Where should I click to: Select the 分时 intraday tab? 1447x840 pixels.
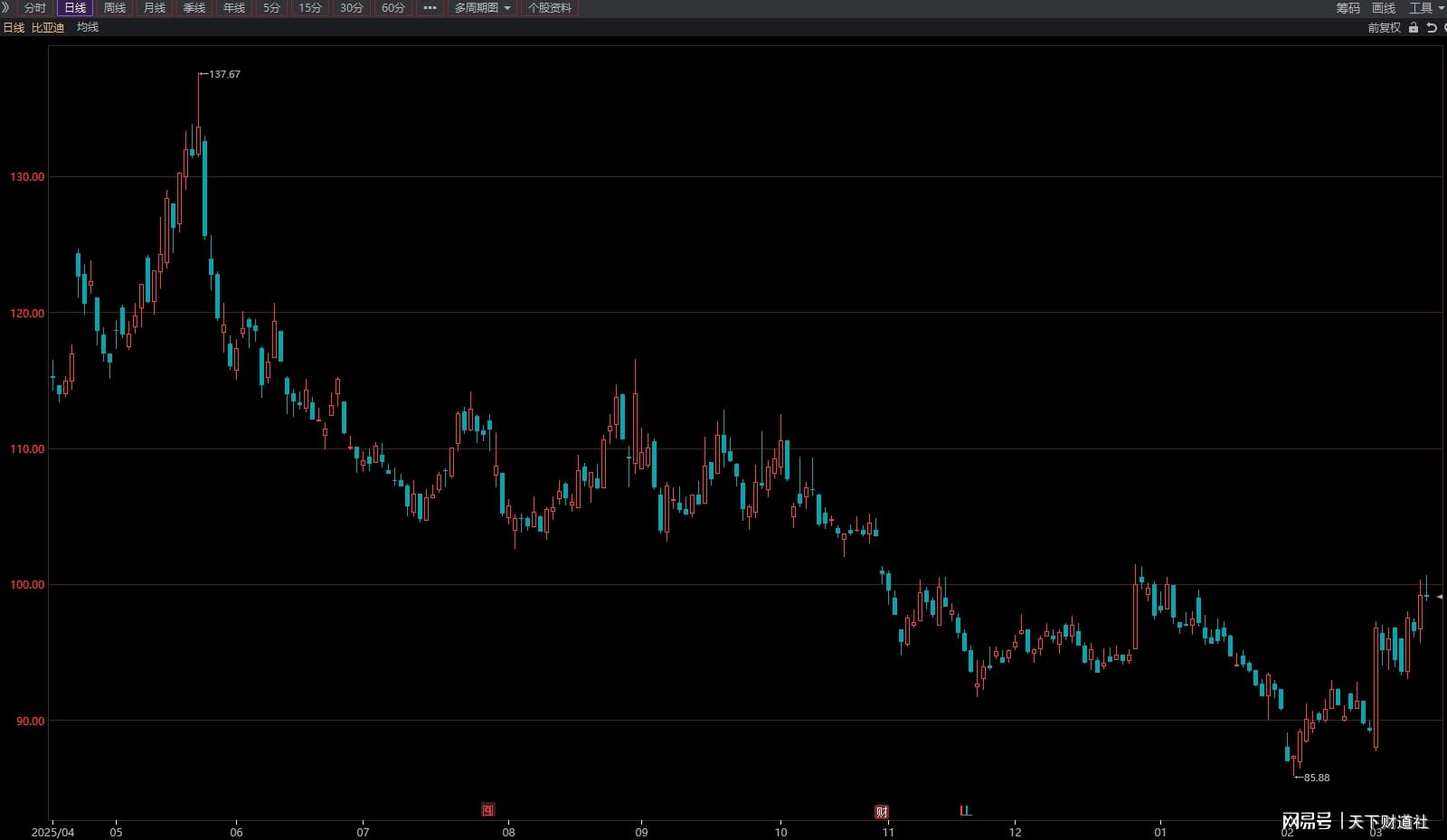pos(35,8)
